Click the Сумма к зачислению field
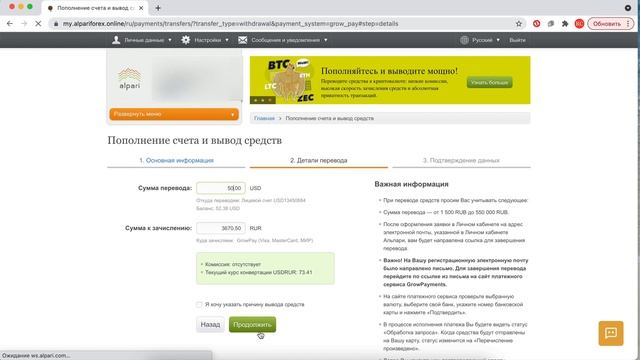The image size is (640, 360). click(x=221, y=228)
